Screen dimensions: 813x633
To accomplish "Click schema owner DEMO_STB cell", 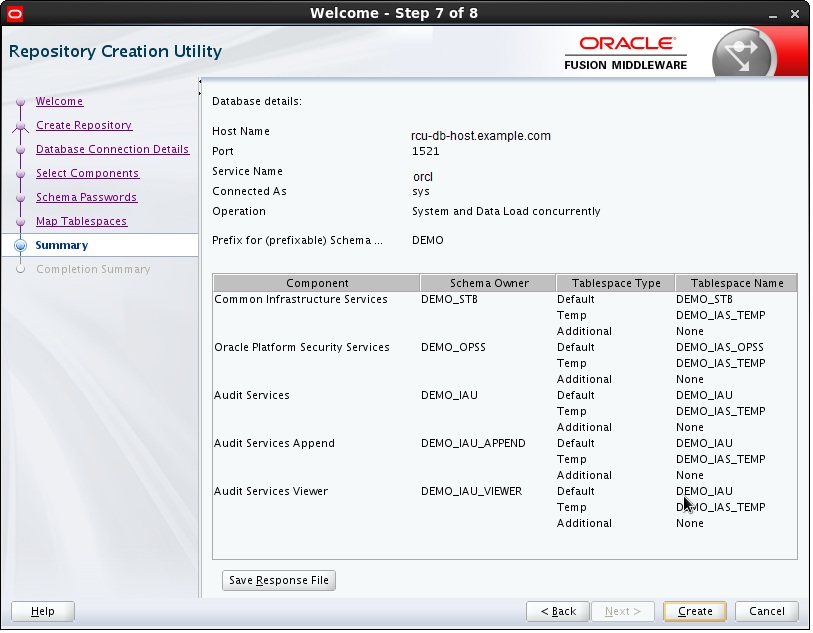I will (x=450, y=299).
